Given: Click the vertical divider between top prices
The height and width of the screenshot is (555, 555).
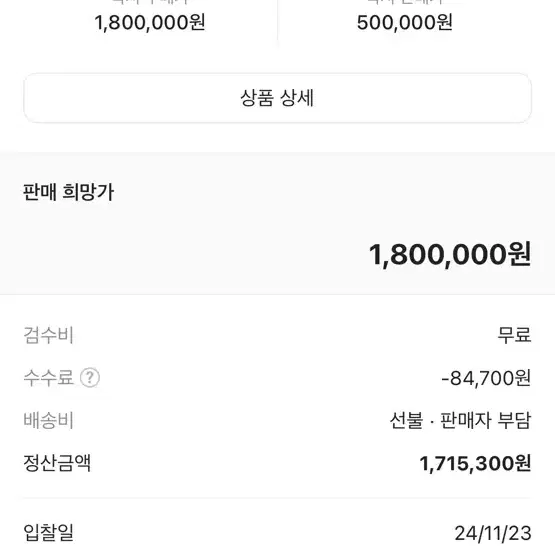Looking at the screenshot, I should (278, 21).
